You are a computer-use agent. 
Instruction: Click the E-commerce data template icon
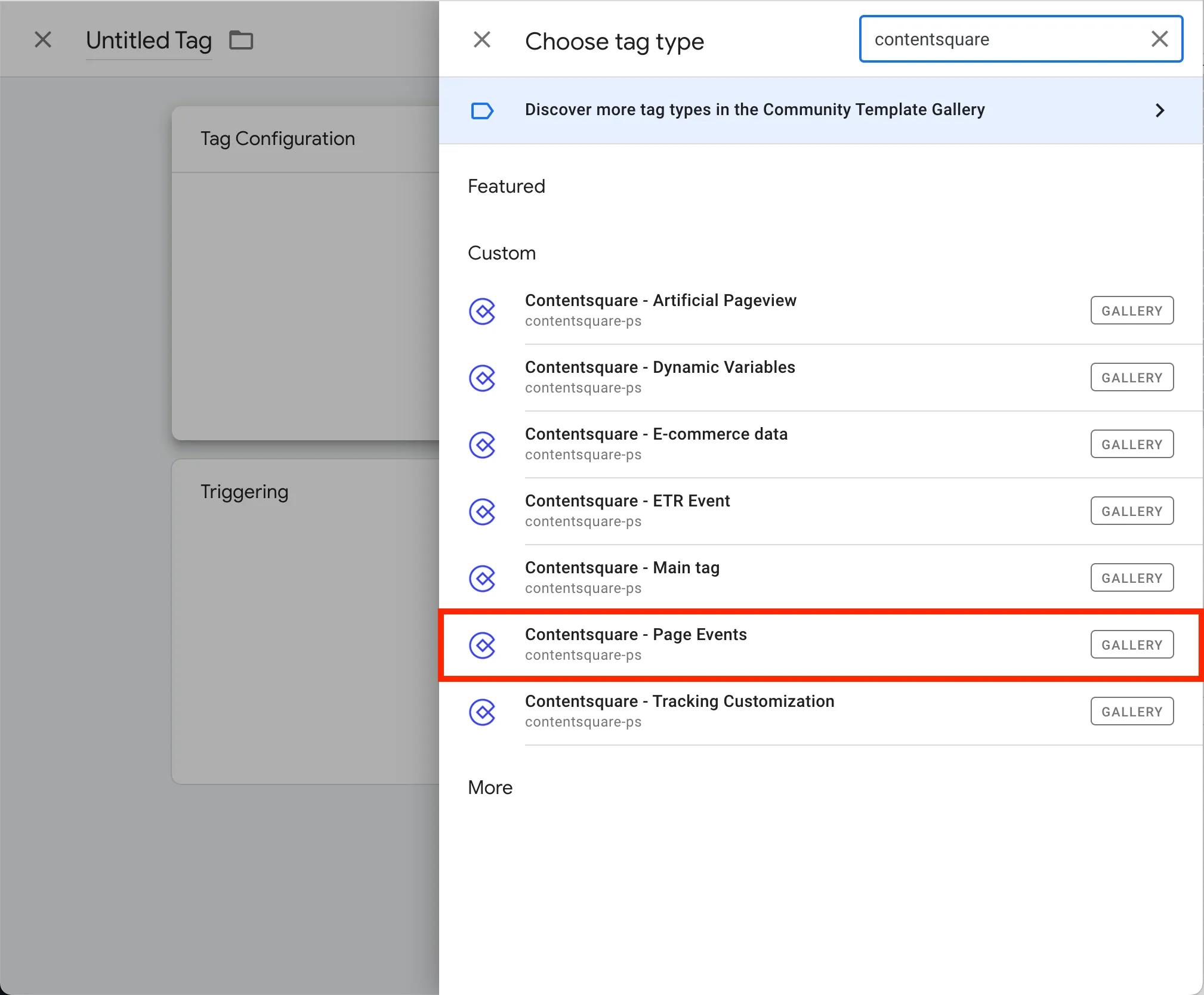482,444
